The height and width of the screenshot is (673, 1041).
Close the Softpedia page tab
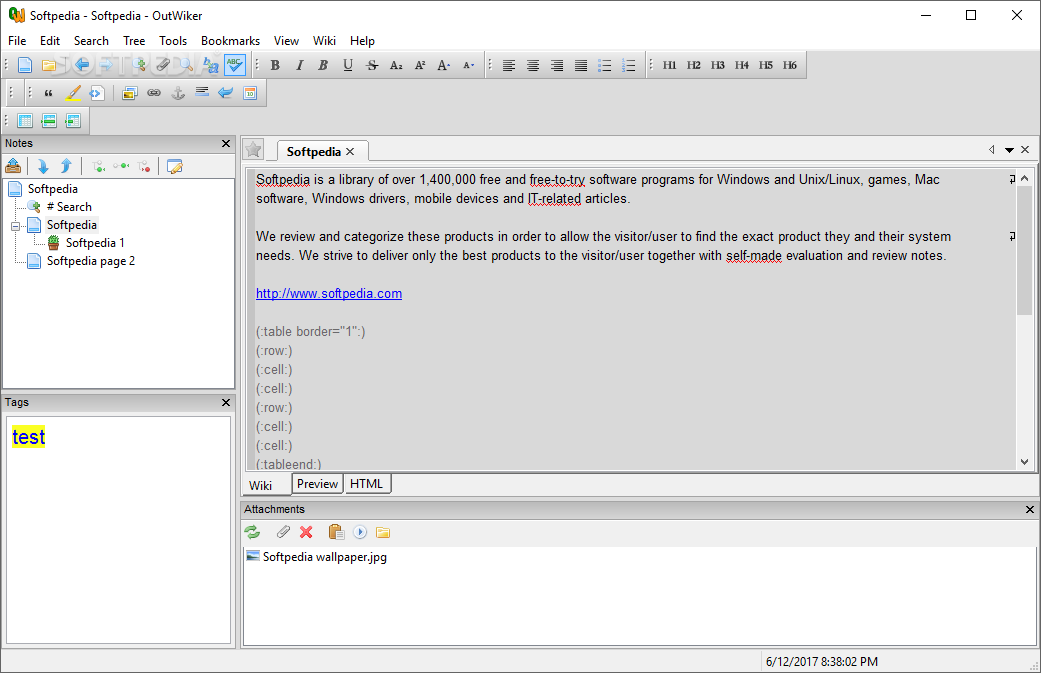pos(350,151)
